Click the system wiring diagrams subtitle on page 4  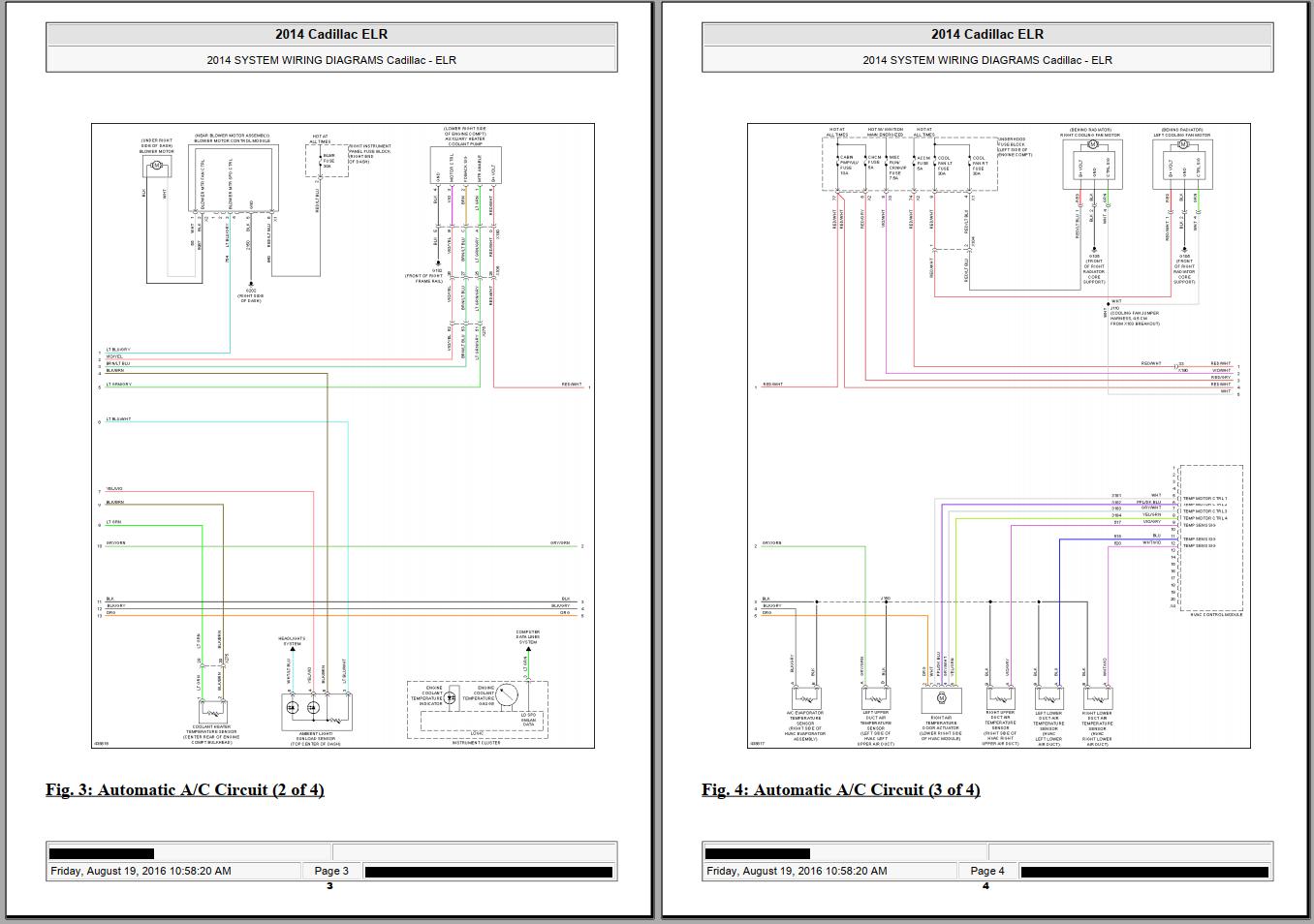pyautogui.click(x=987, y=60)
